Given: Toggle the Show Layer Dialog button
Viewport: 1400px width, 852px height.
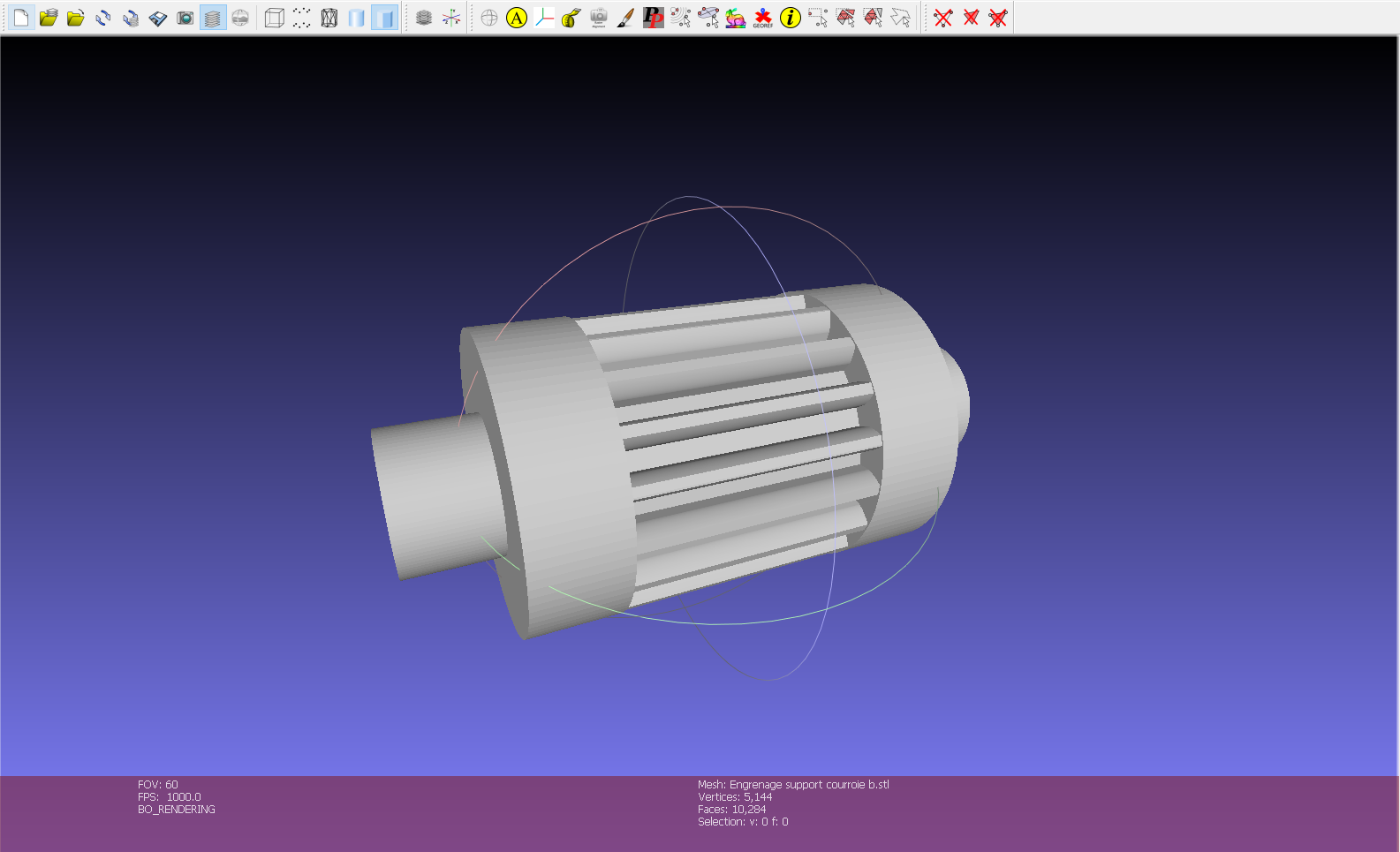Looking at the screenshot, I should (x=213, y=18).
